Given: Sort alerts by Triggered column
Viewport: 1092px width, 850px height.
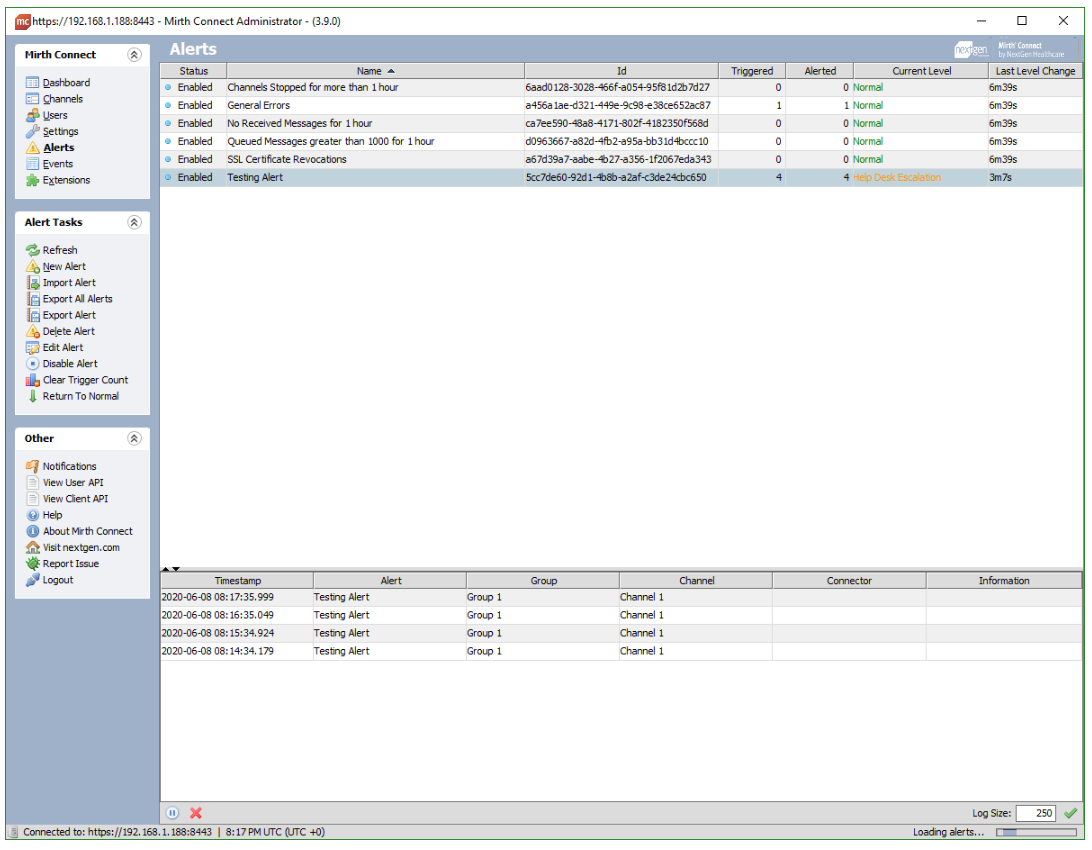Looking at the screenshot, I should click(x=752, y=71).
